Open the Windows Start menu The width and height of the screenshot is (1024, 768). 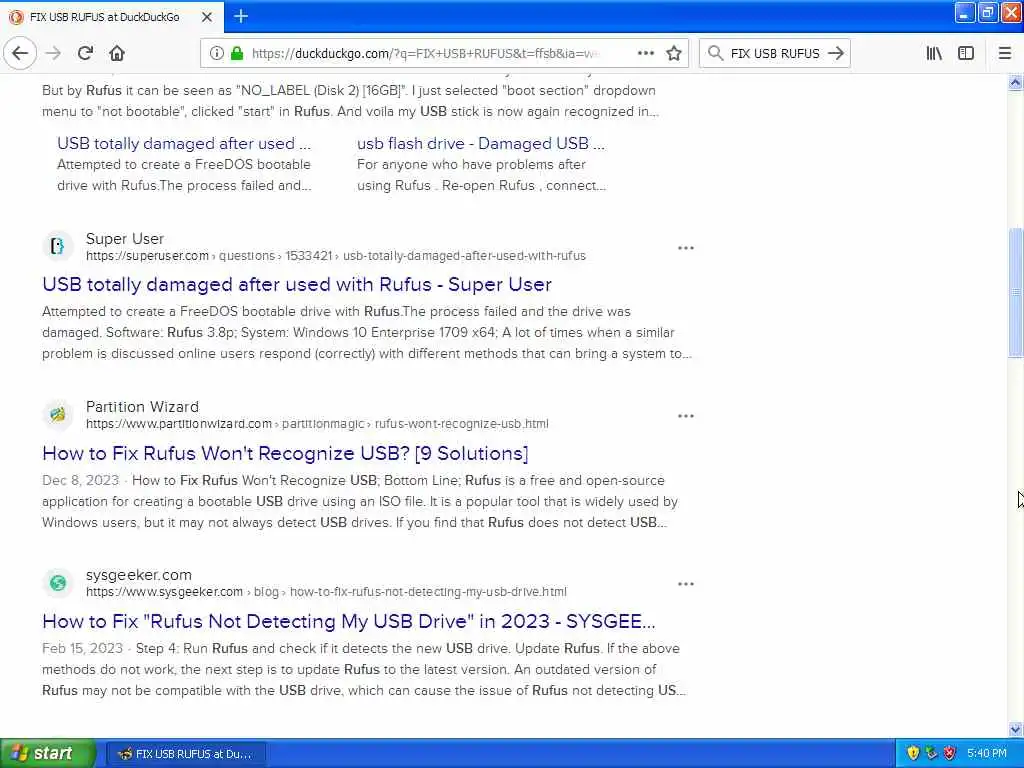pyautogui.click(x=47, y=753)
